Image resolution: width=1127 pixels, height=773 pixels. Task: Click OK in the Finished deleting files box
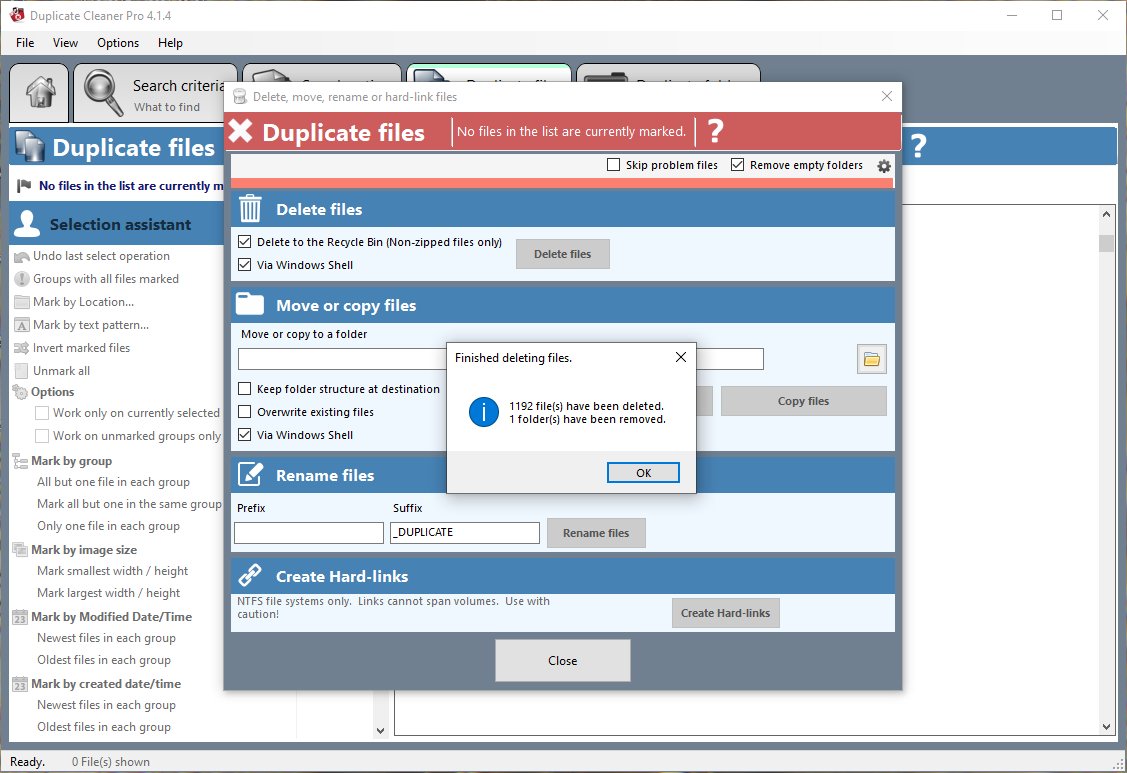coord(643,472)
